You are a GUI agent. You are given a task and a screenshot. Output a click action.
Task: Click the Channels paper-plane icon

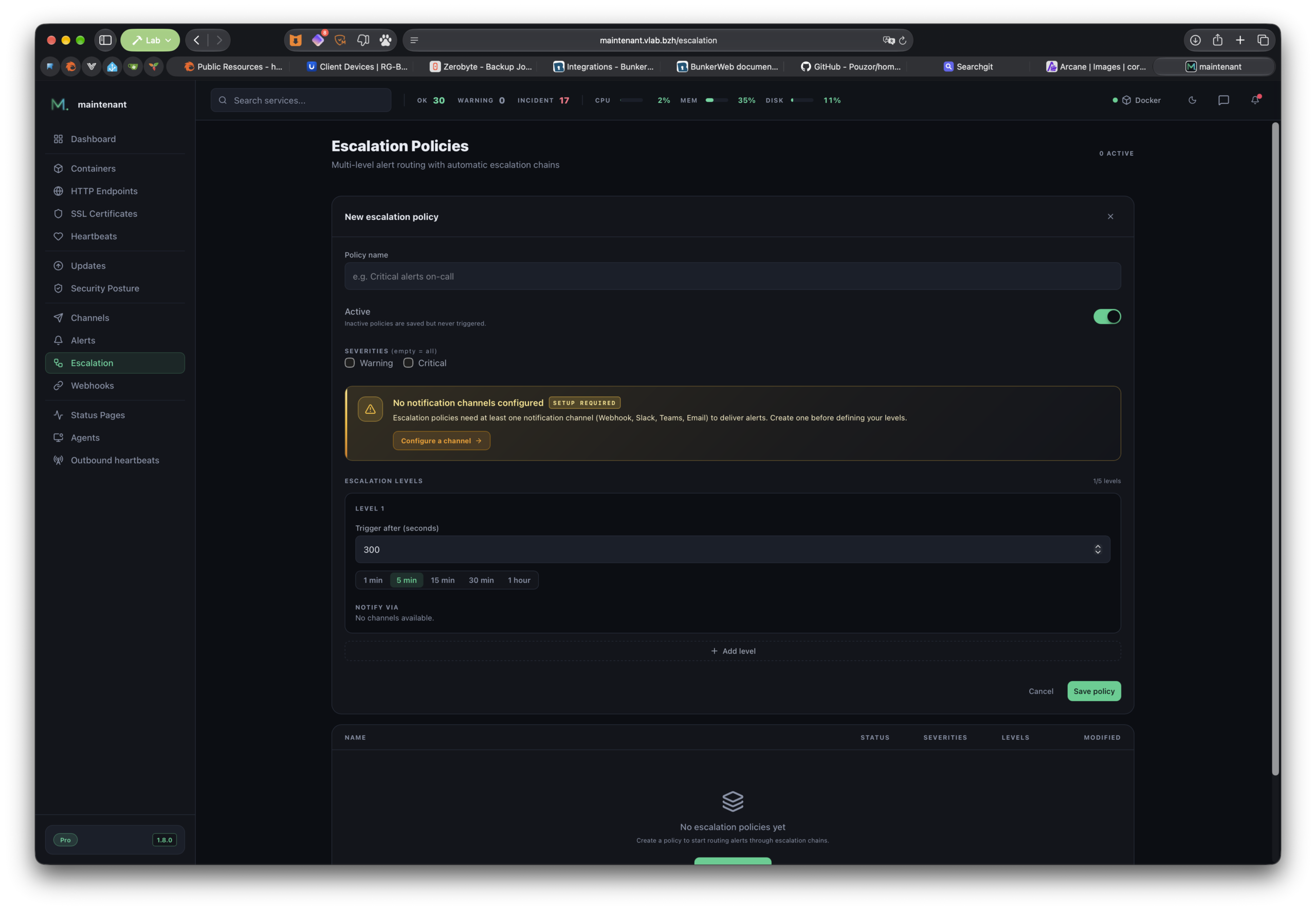point(58,318)
